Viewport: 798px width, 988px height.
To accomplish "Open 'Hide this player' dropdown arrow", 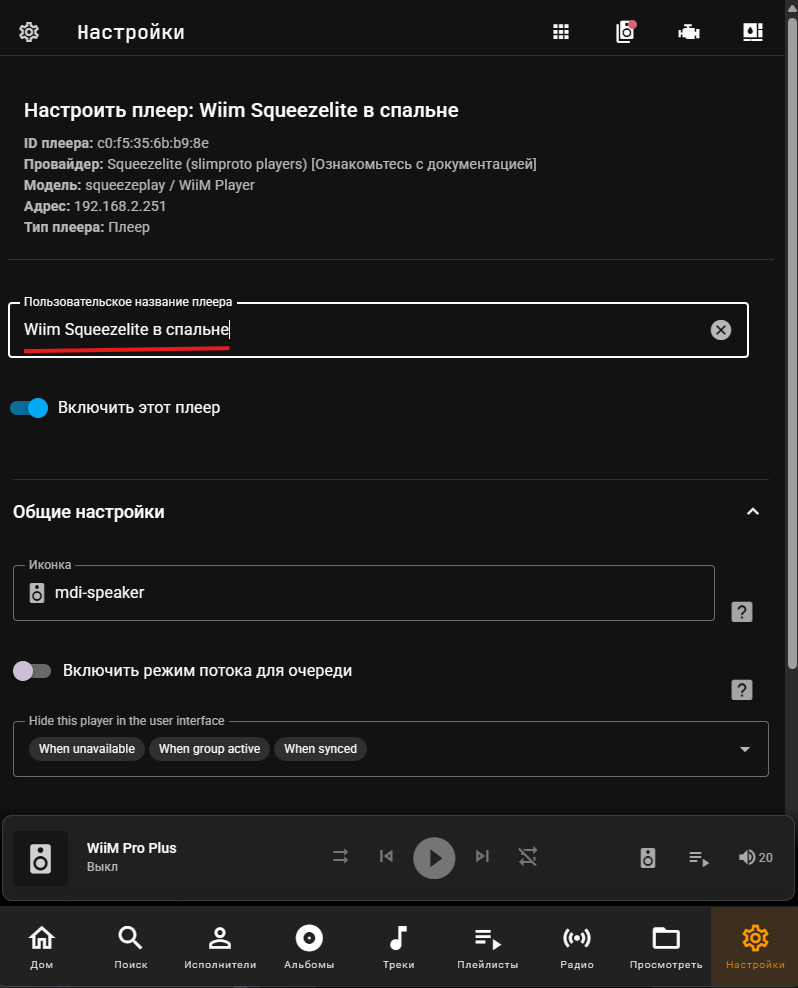I will (x=744, y=749).
